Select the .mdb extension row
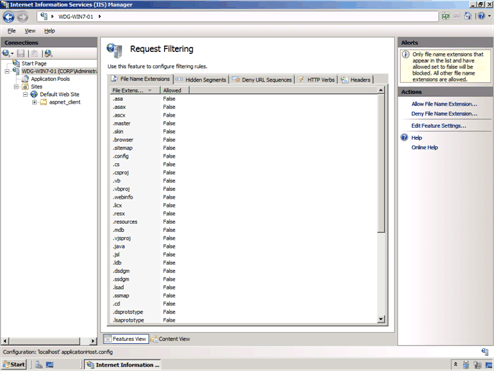The image size is (495, 372). coord(244,230)
